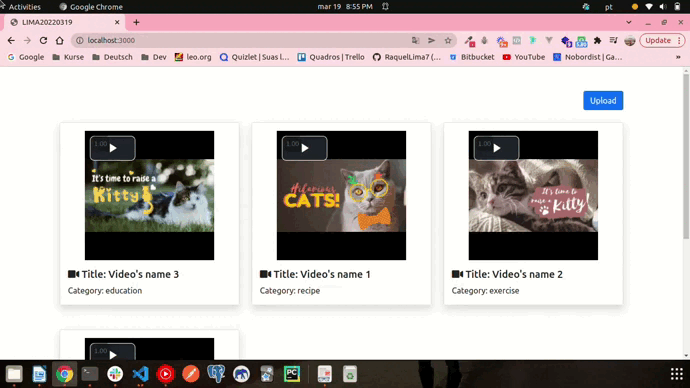690x388 pixels.
Task: Open the YouTube bookmark
Action: 524,57
